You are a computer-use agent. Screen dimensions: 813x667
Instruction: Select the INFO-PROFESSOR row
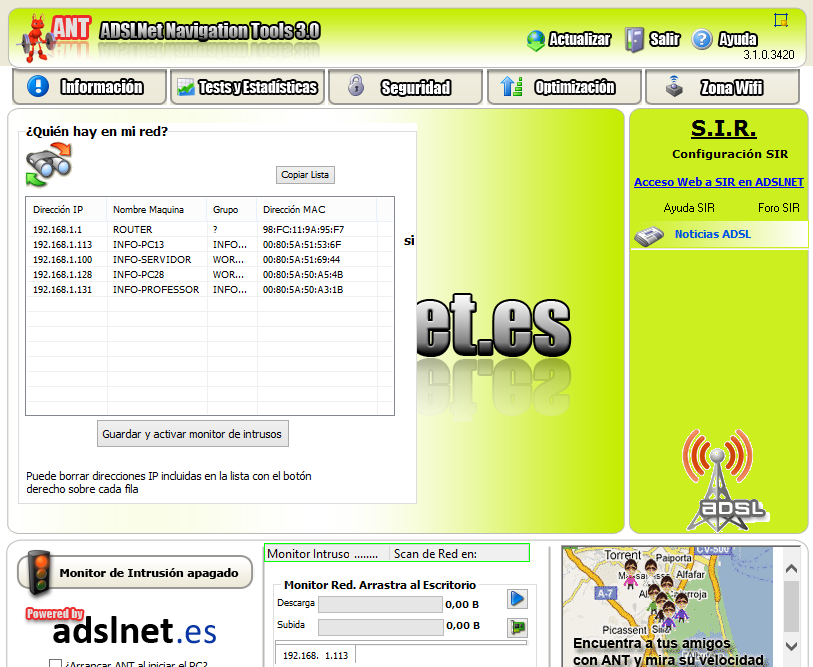pyautogui.click(x=209, y=289)
